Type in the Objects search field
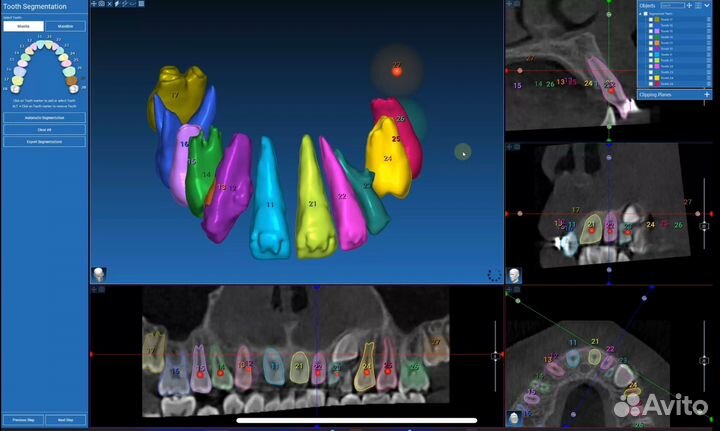Viewport: 720px width, 431px height. 670,5
